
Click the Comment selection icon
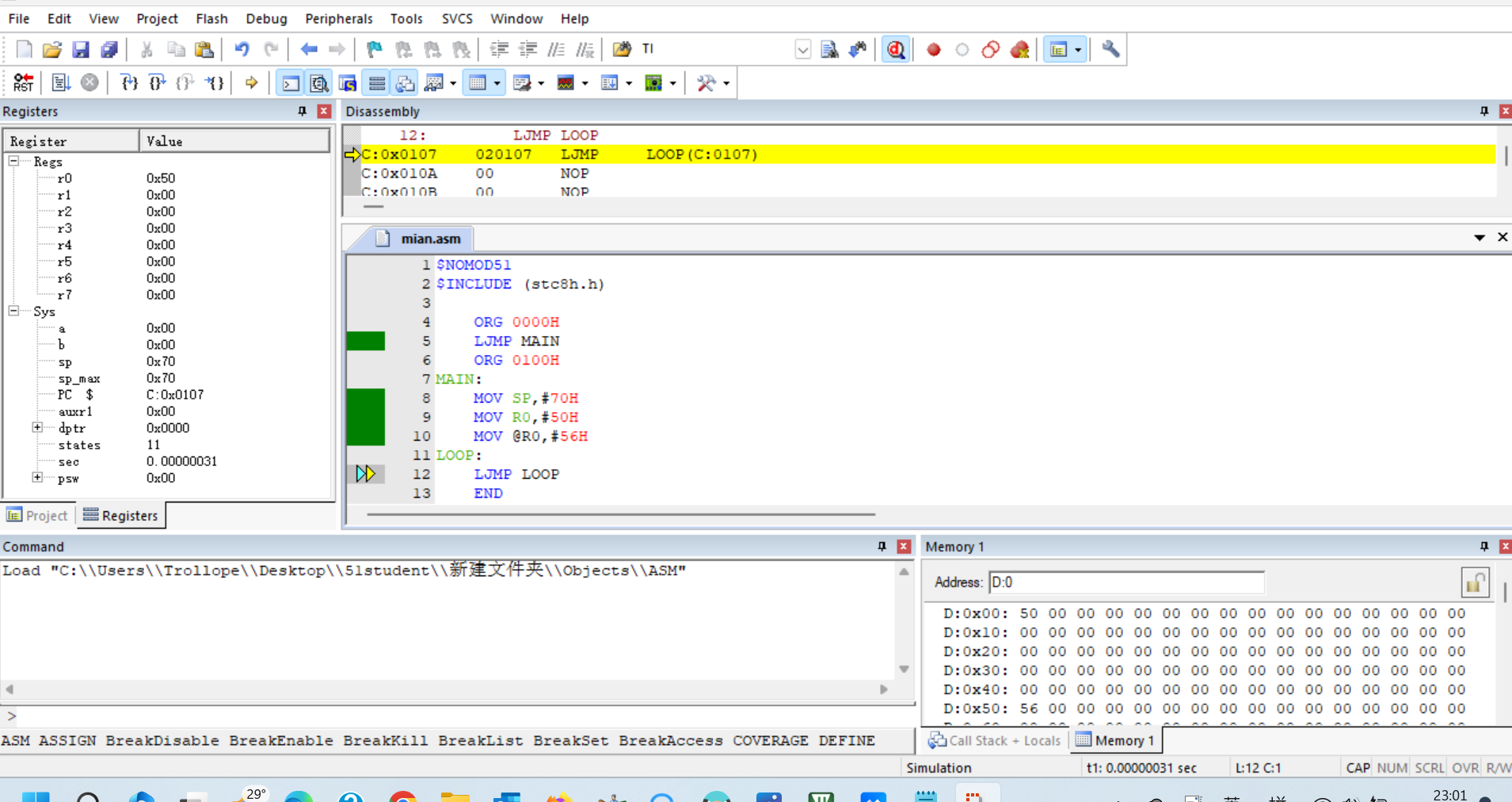tap(557, 49)
